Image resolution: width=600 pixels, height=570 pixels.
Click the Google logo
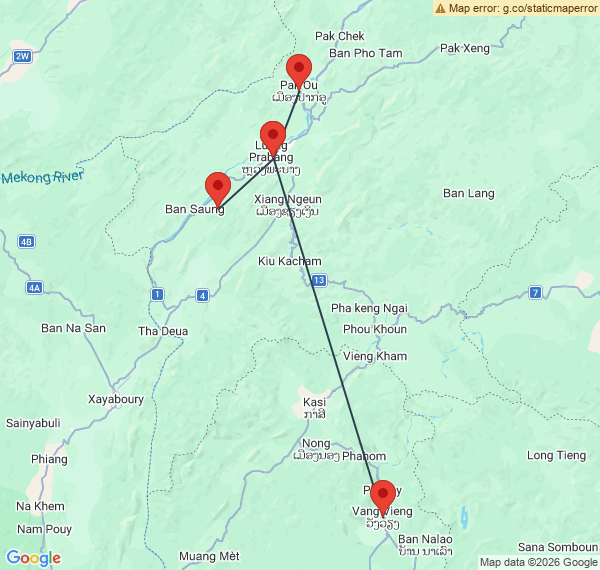pos(34,558)
